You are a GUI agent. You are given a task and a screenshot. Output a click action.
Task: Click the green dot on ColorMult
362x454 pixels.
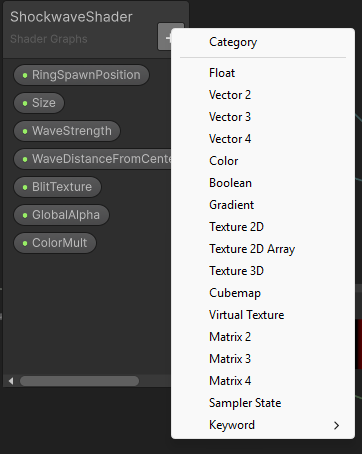25,243
